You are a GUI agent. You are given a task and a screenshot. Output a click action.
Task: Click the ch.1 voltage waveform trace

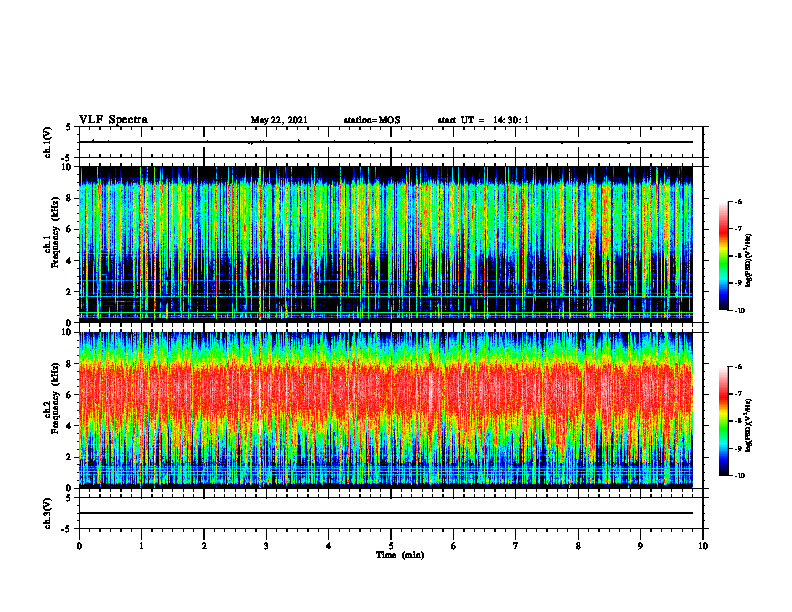point(386,142)
